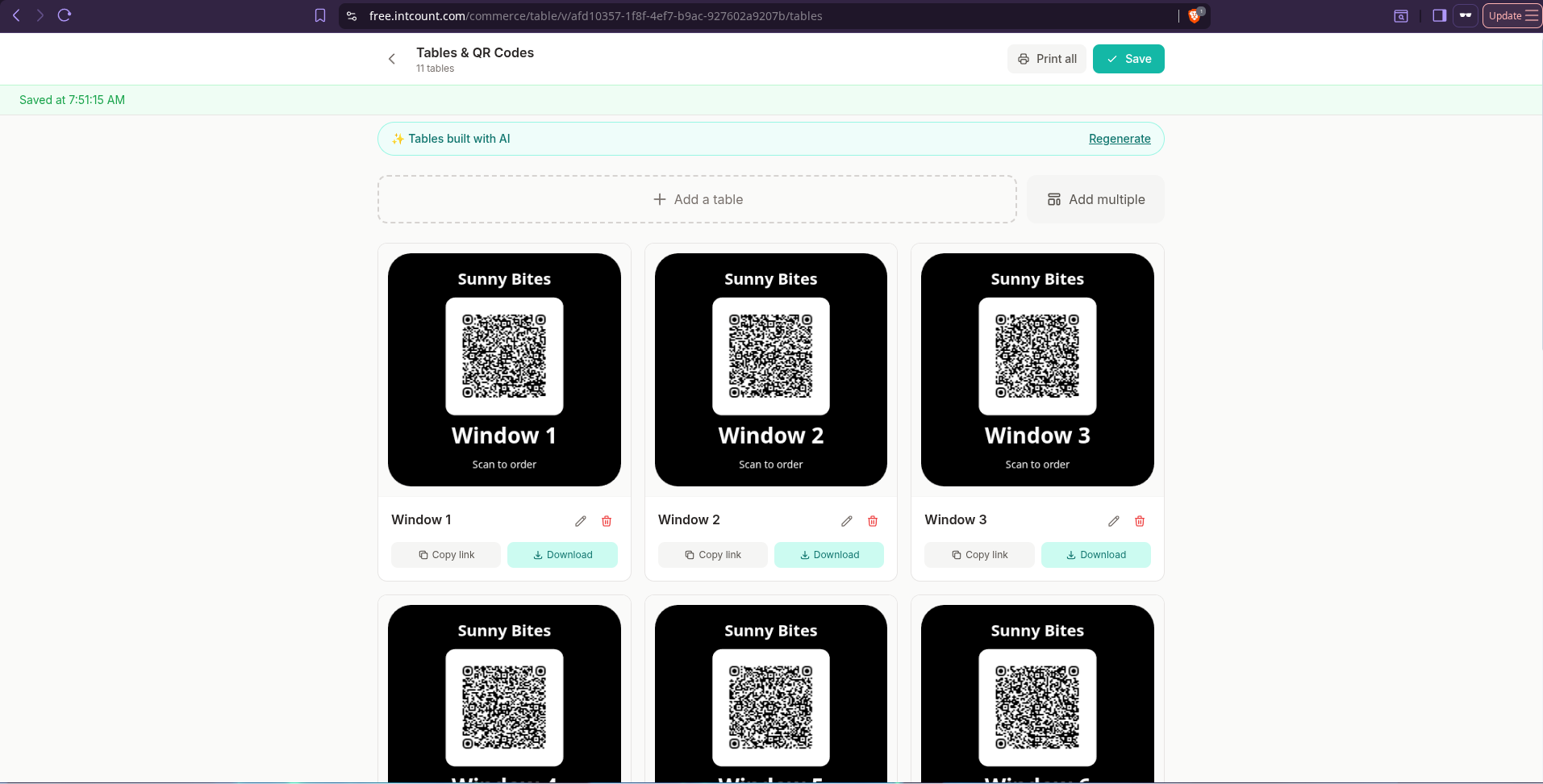Go back from the Tables & QR Codes page

(392, 59)
